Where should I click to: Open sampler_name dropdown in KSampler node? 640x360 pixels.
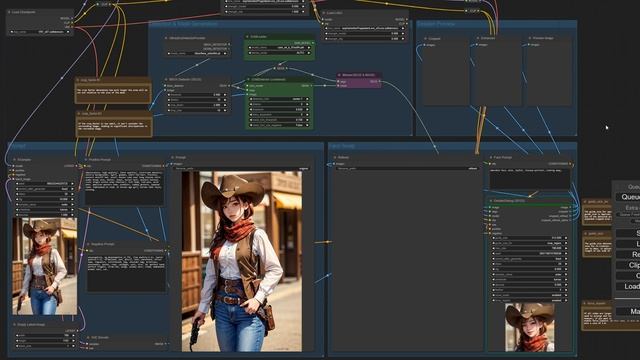pos(45,204)
